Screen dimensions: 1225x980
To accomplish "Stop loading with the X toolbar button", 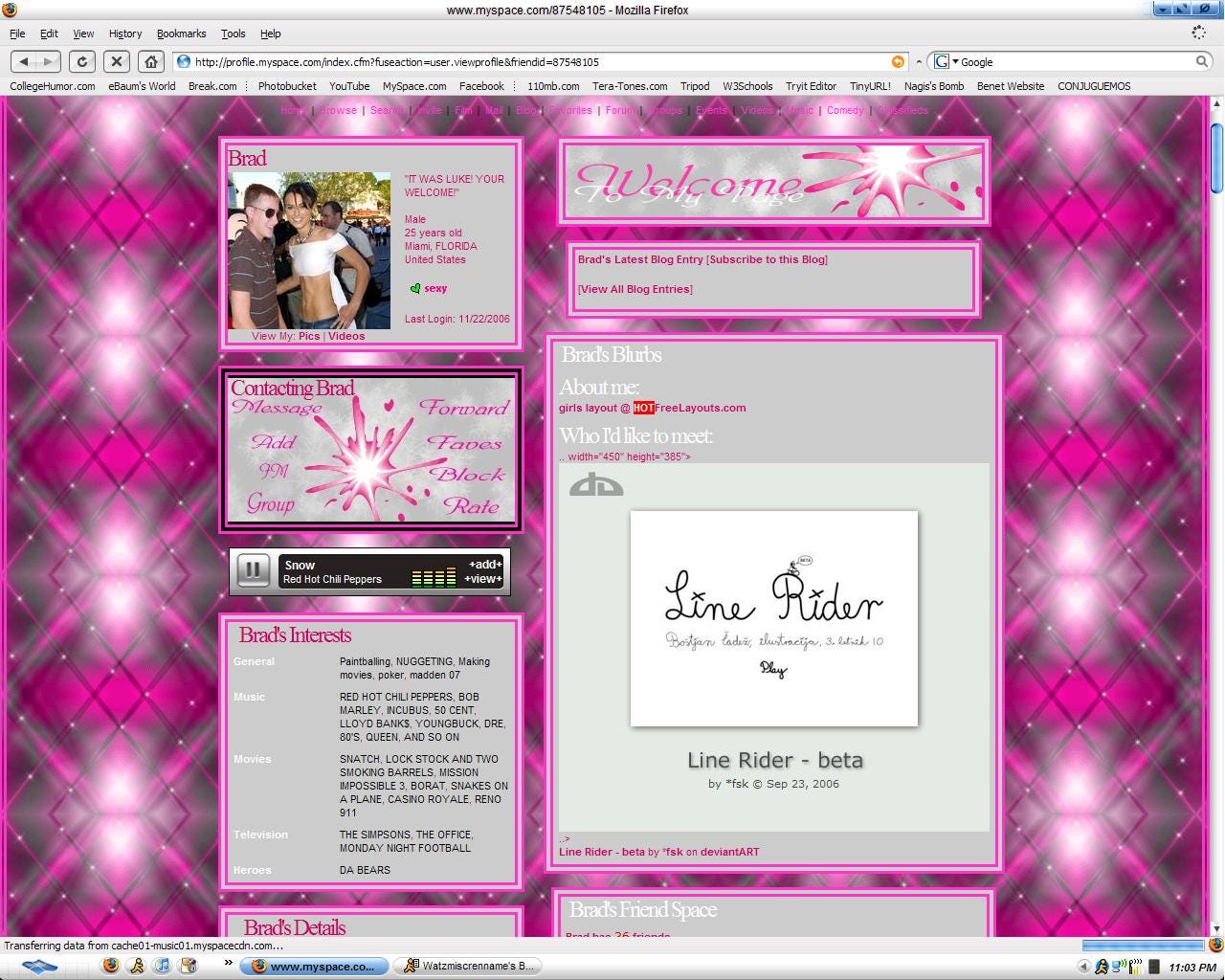I will (x=117, y=61).
